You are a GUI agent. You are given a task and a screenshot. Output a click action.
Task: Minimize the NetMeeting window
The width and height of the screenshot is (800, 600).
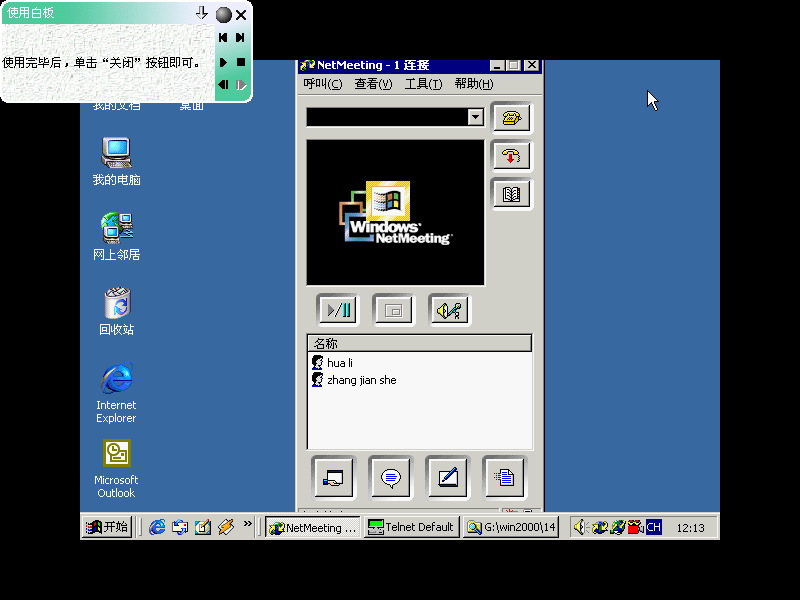(497, 65)
